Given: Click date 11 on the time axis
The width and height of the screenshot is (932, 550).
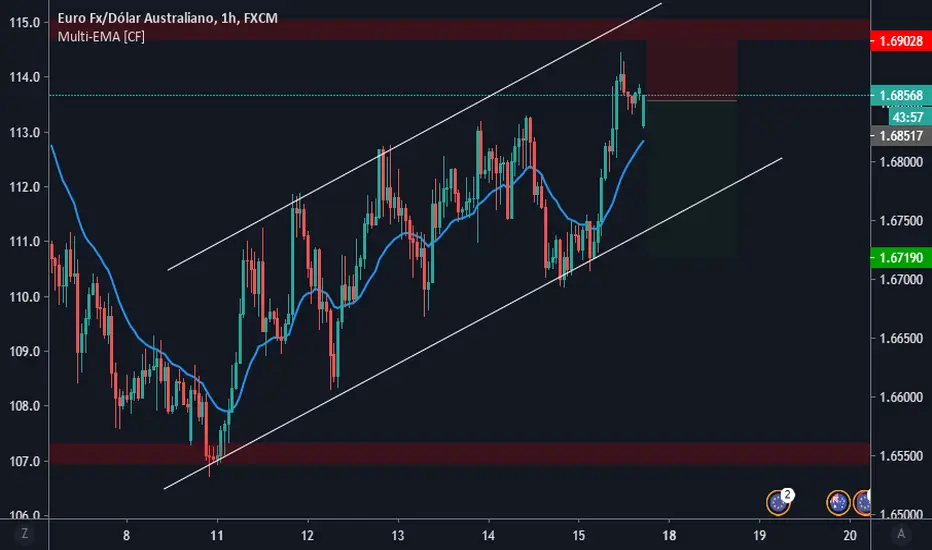Looking at the screenshot, I should click(217, 536).
